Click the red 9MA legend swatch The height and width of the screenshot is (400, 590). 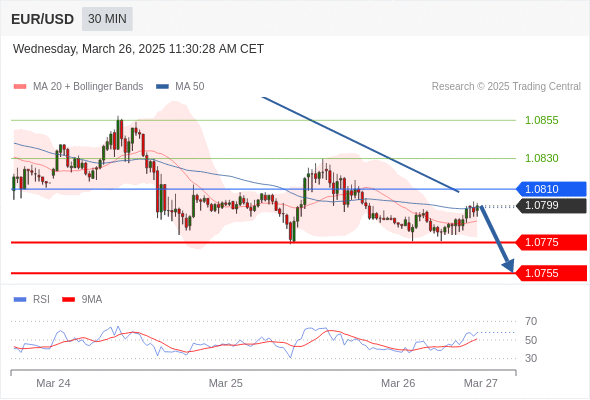tap(68, 300)
